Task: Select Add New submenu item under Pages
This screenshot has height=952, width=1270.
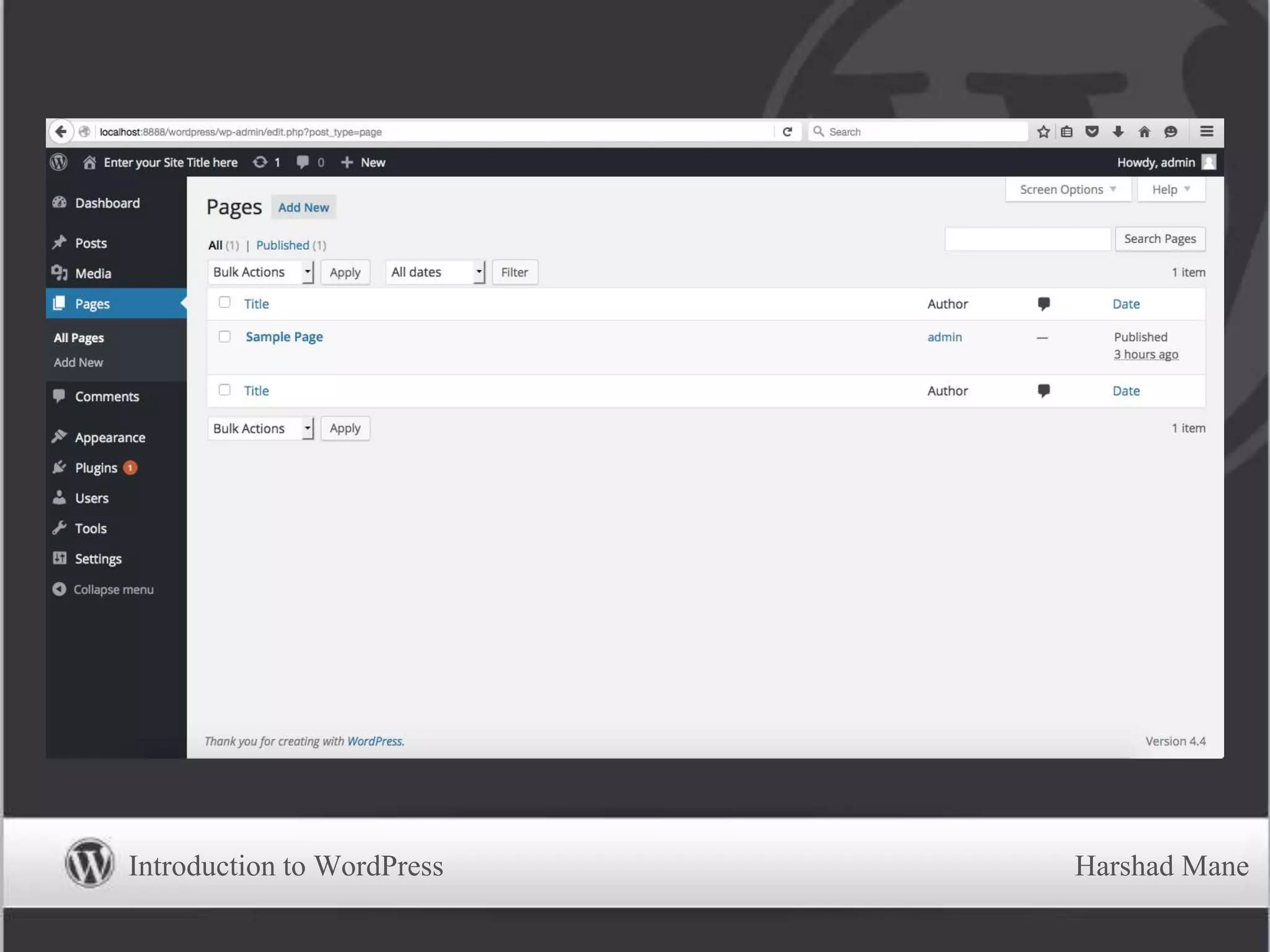Action: tap(78, 363)
